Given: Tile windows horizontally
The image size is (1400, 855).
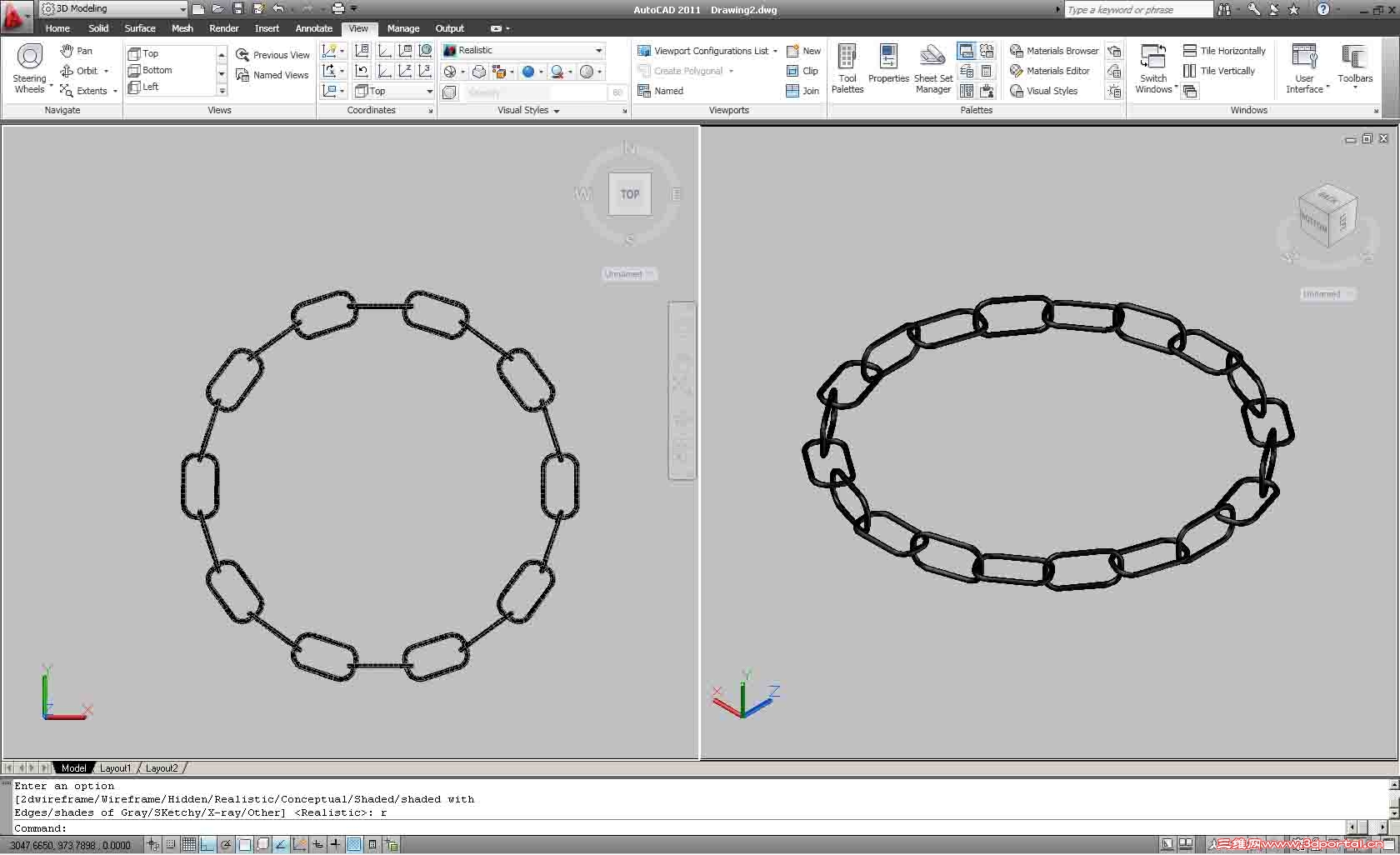Looking at the screenshot, I should 1224,51.
